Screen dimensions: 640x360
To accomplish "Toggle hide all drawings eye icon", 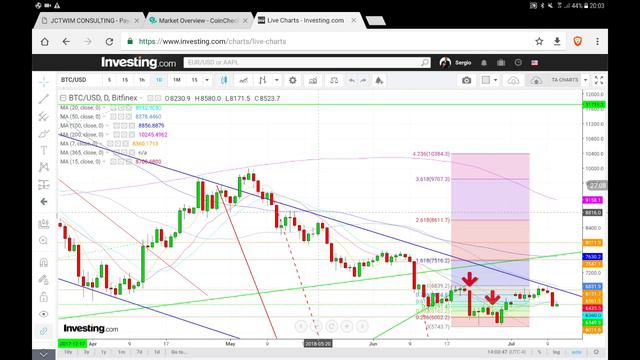I will (x=44, y=314).
